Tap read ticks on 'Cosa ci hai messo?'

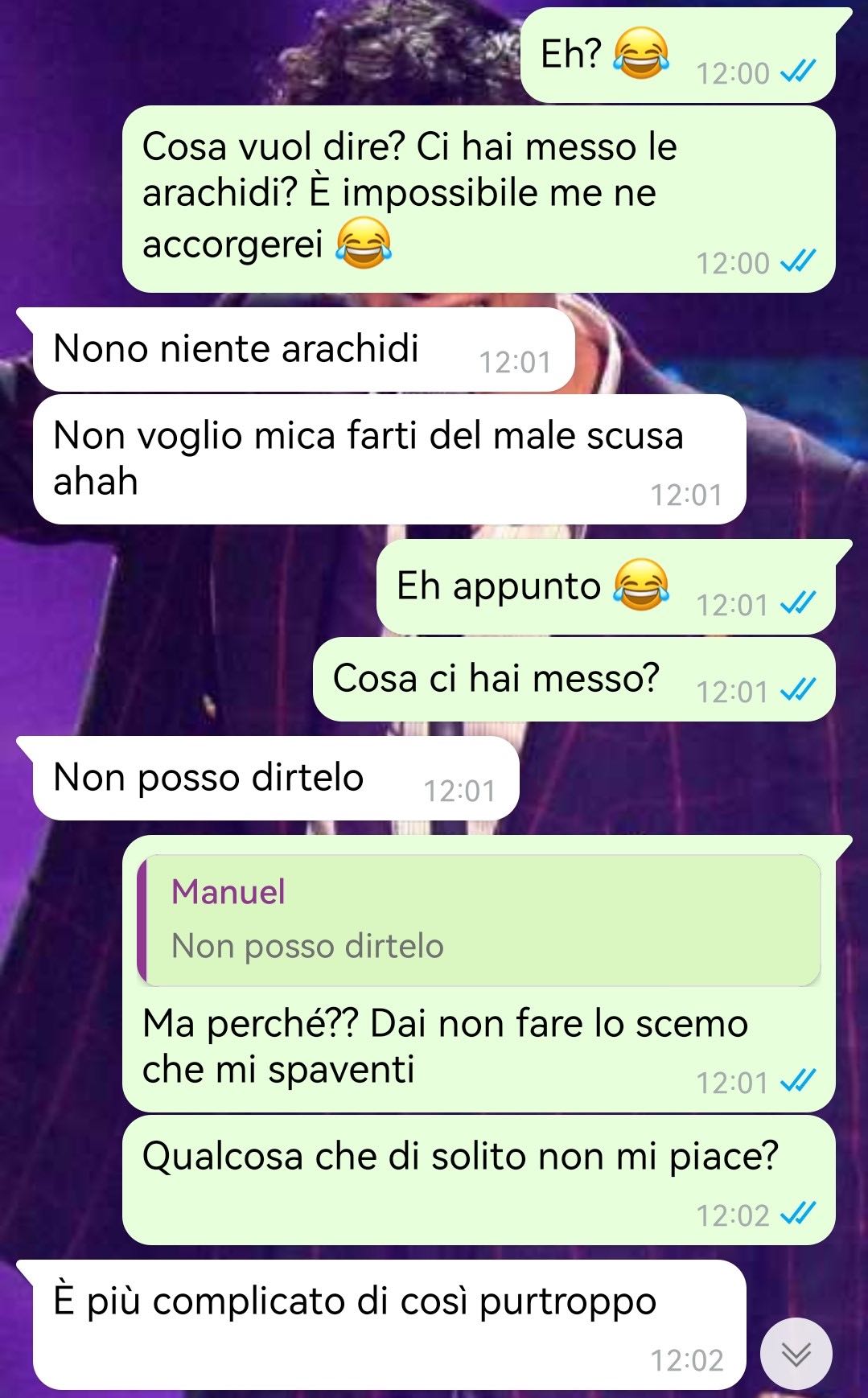pos(799,690)
